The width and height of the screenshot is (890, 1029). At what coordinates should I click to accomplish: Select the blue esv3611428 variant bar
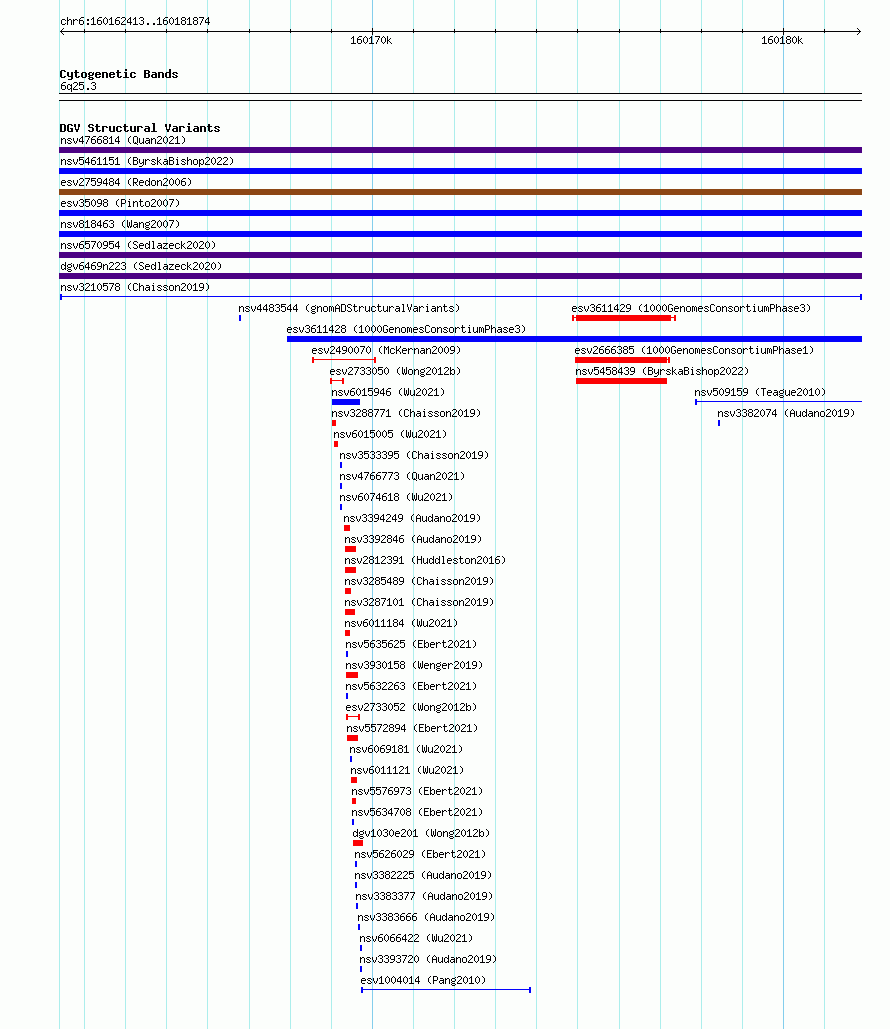(x=574, y=339)
